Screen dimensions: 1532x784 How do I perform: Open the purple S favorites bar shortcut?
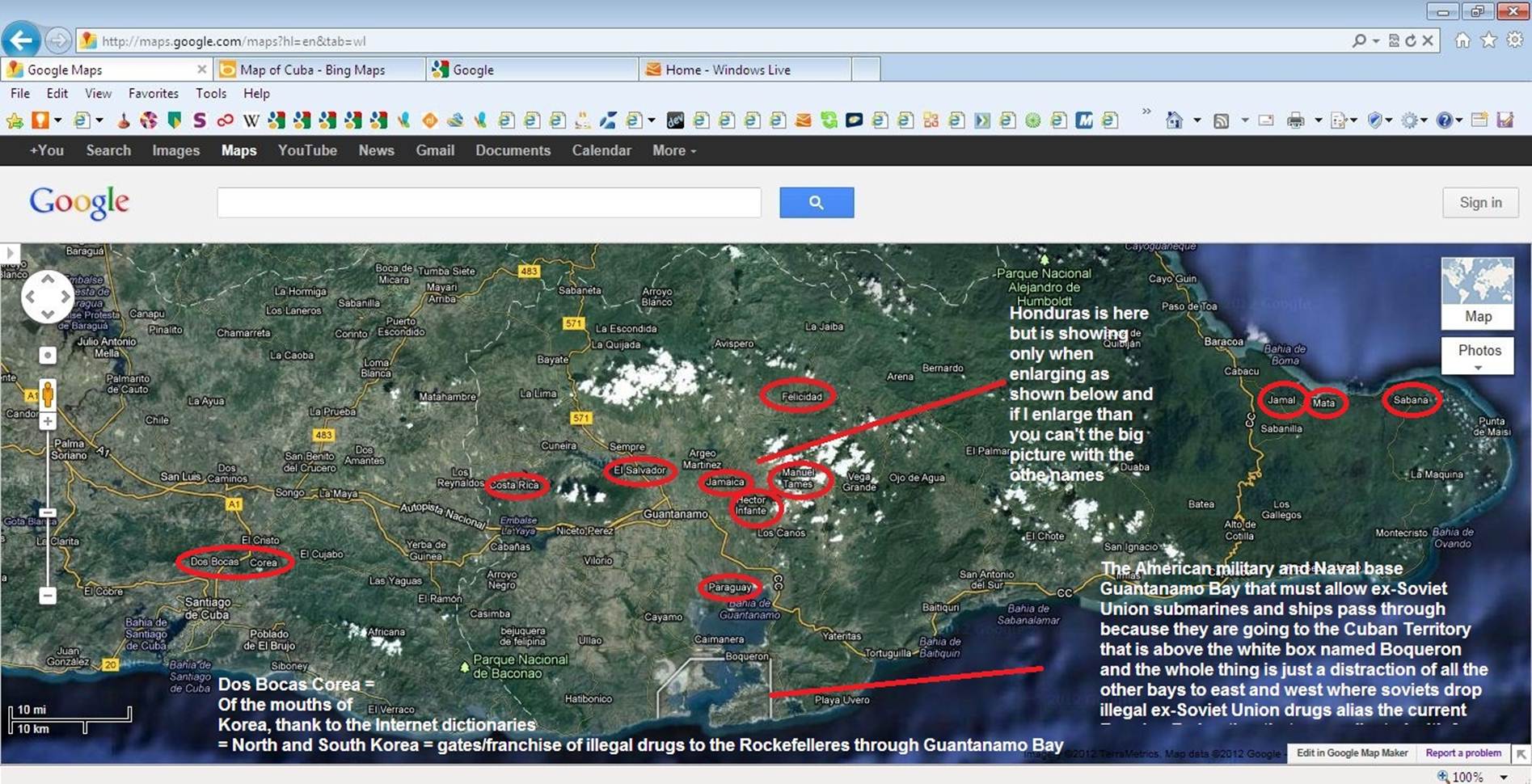coord(200,121)
